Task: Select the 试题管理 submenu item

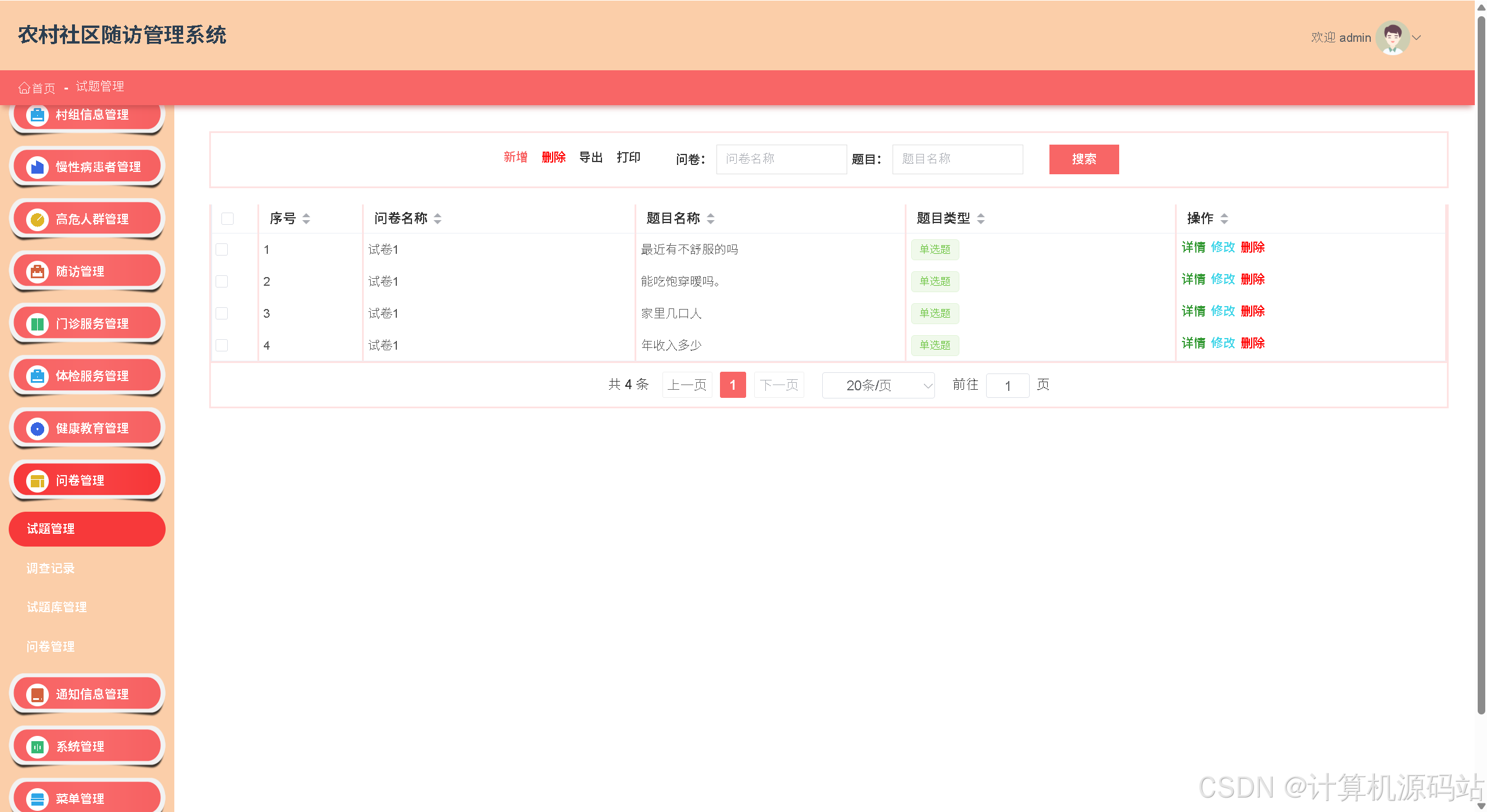Action: pos(87,529)
